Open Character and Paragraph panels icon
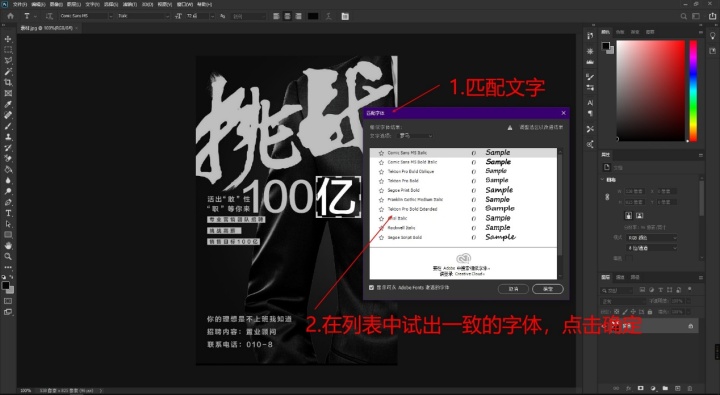Viewport: 720px width, 395px height. click(x=345, y=16)
